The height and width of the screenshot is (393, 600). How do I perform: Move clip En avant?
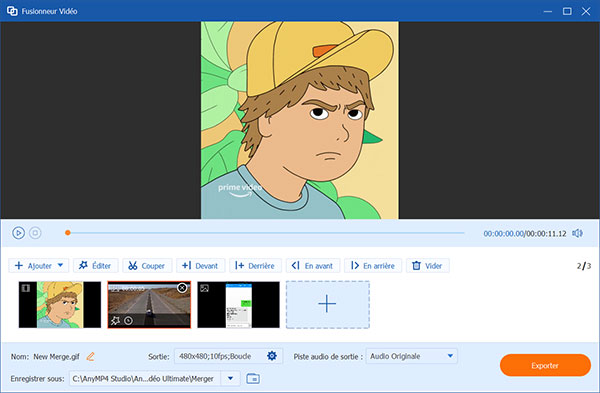tap(313, 266)
